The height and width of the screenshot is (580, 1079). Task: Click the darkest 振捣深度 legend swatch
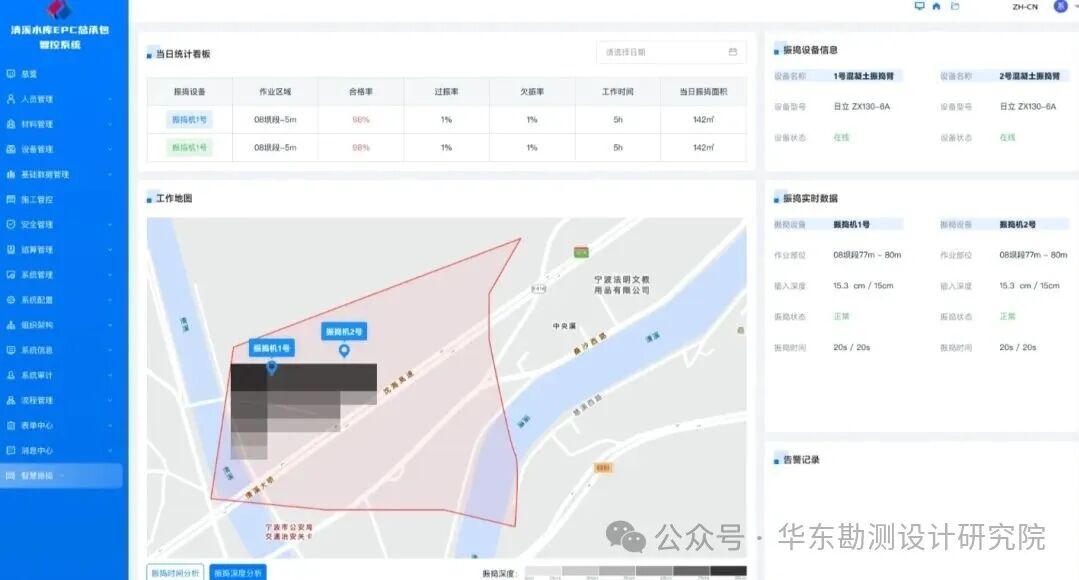728,571
